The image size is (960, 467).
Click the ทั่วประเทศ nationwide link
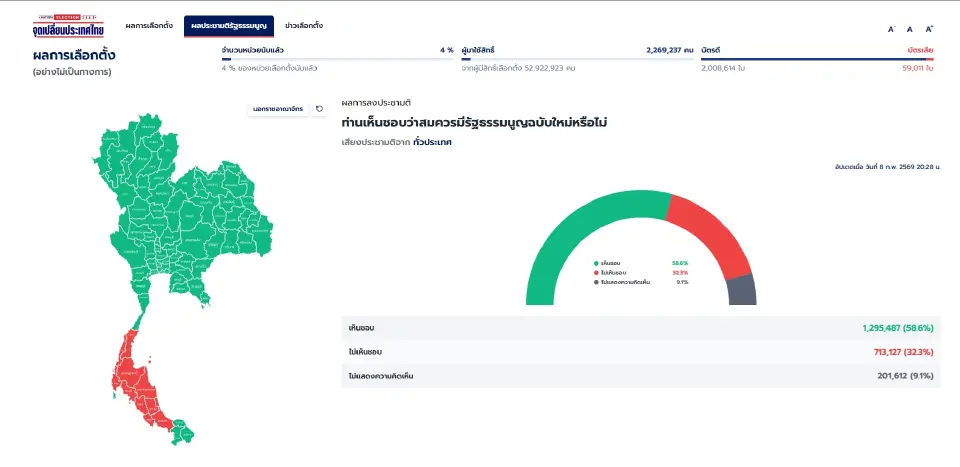tap(432, 142)
